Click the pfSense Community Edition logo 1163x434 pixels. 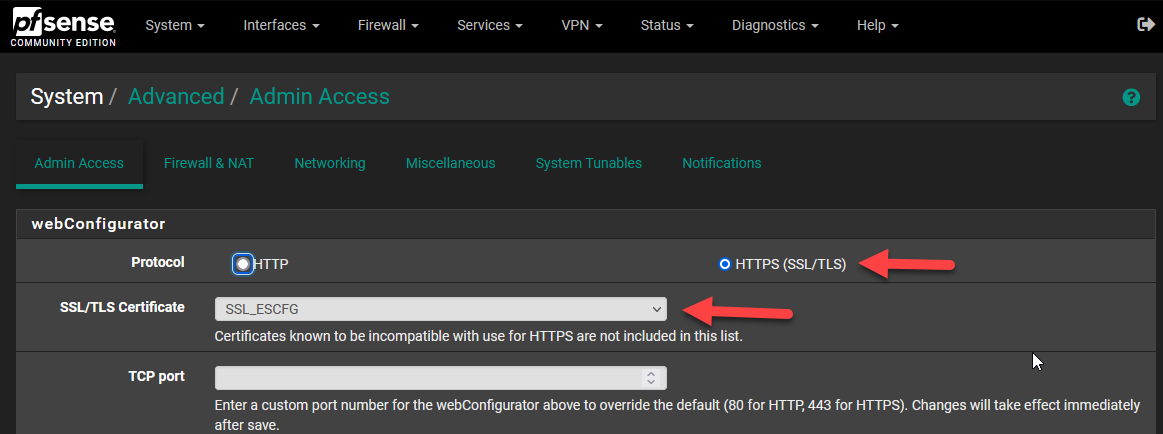[63, 25]
